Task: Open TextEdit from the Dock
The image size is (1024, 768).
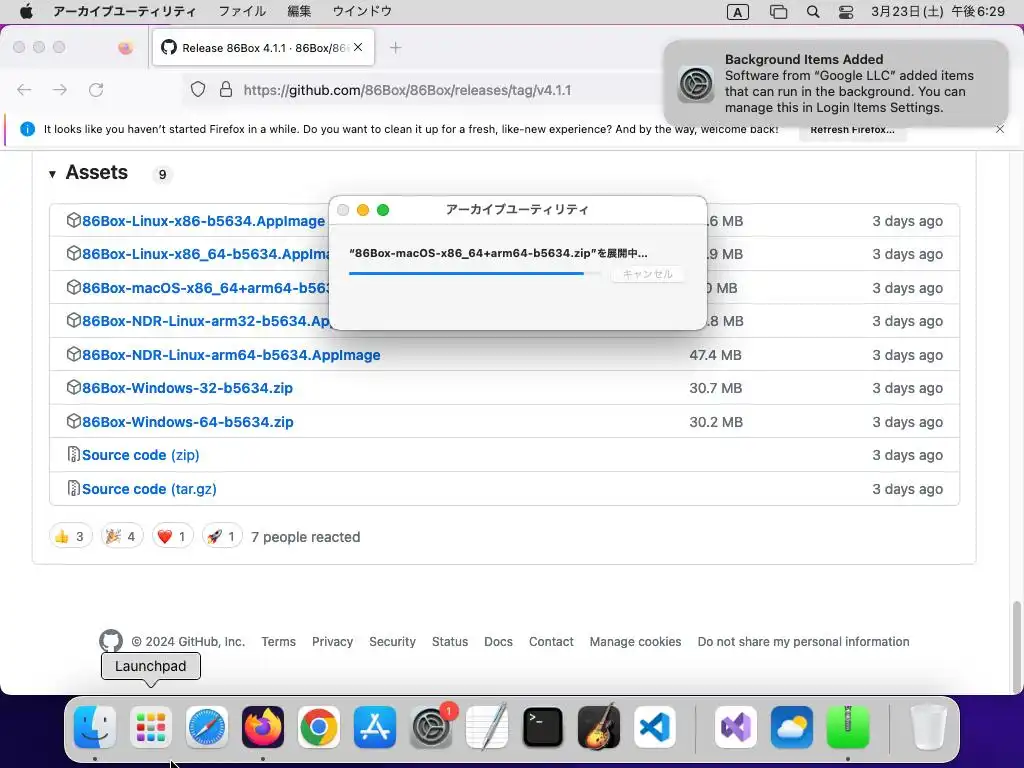Action: pyautogui.click(x=487, y=727)
